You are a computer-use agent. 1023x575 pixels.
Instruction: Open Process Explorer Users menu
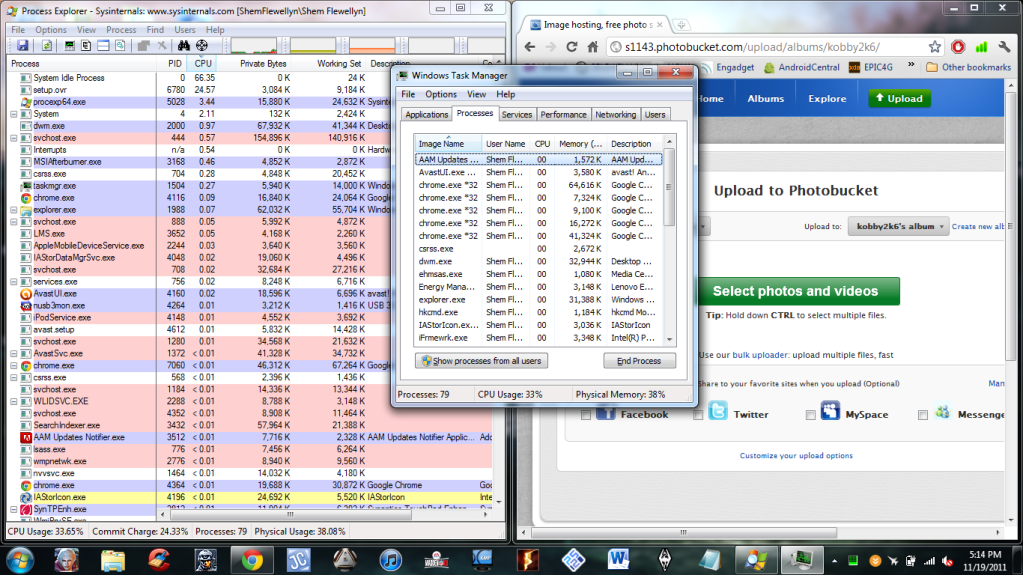click(185, 30)
